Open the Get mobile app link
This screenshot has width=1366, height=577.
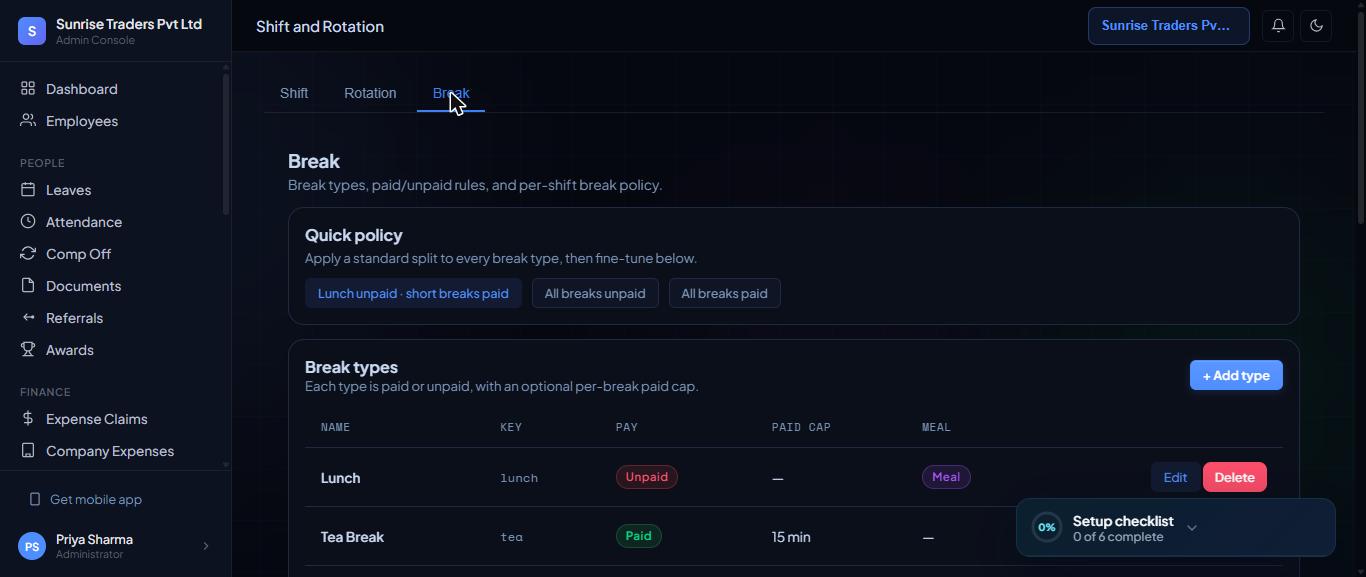96,499
